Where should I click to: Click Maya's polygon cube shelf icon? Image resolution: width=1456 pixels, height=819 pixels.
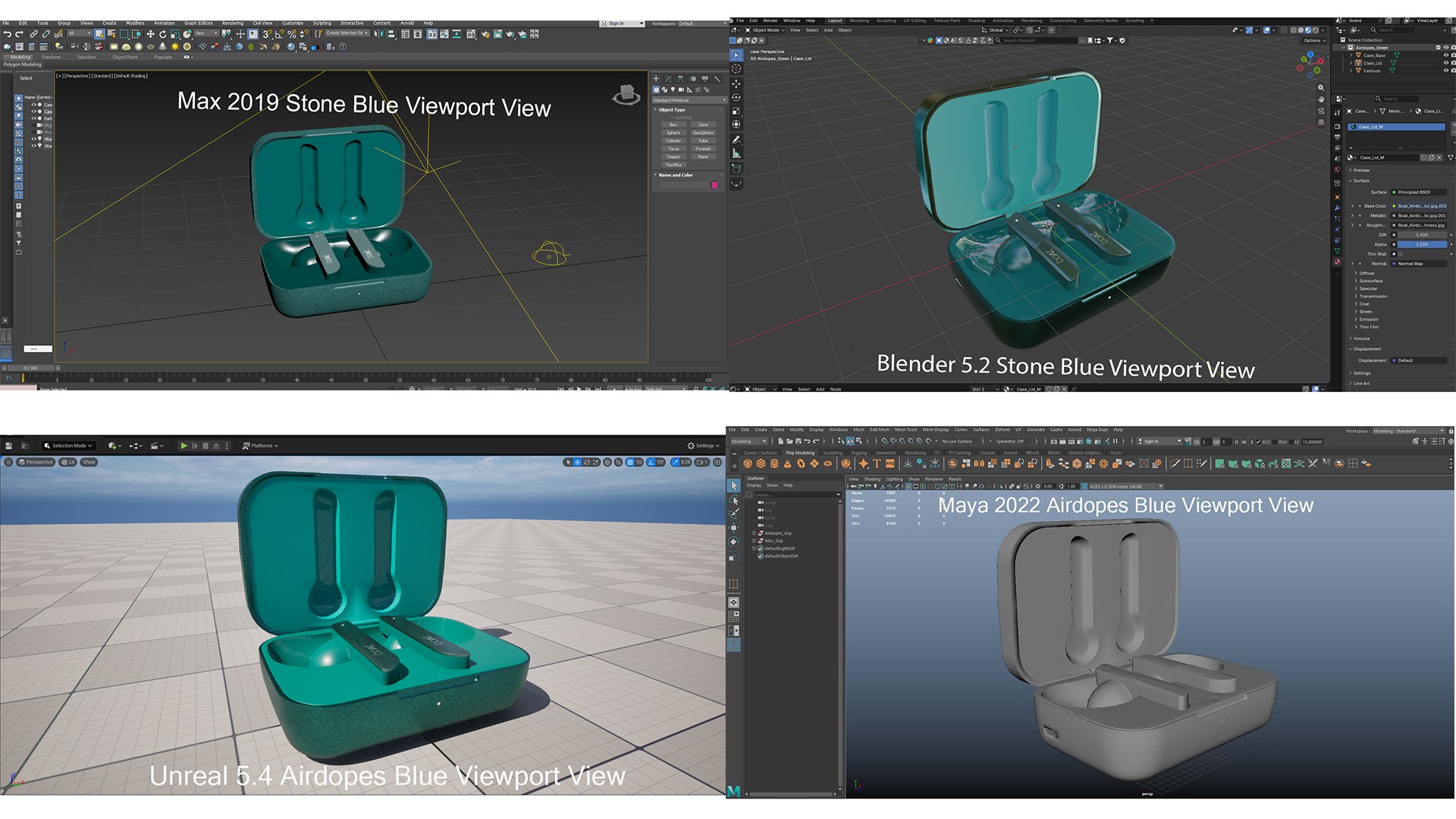coord(761,463)
